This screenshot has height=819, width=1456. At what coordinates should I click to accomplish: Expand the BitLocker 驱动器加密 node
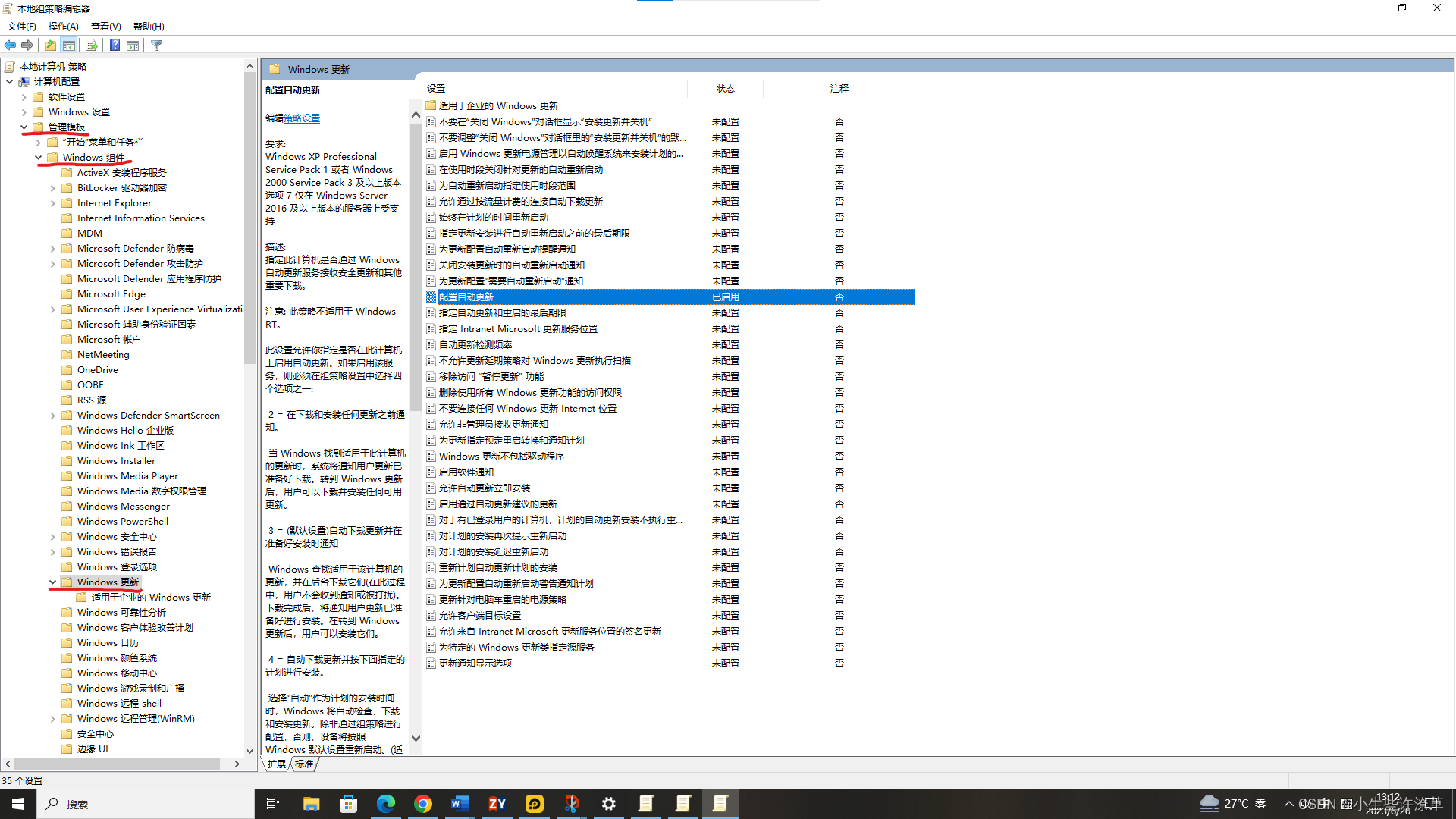pyautogui.click(x=52, y=188)
